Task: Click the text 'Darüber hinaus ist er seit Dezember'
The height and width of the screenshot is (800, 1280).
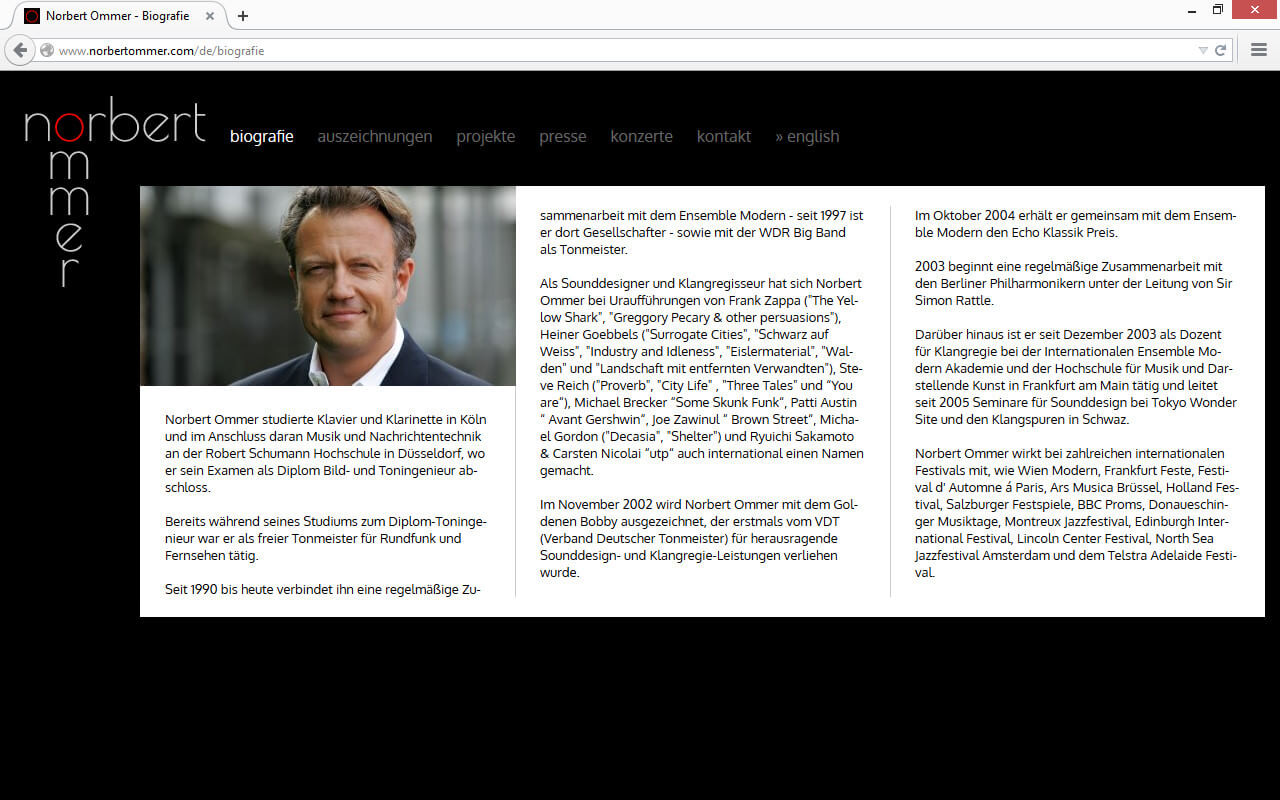Action: tap(1075, 377)
